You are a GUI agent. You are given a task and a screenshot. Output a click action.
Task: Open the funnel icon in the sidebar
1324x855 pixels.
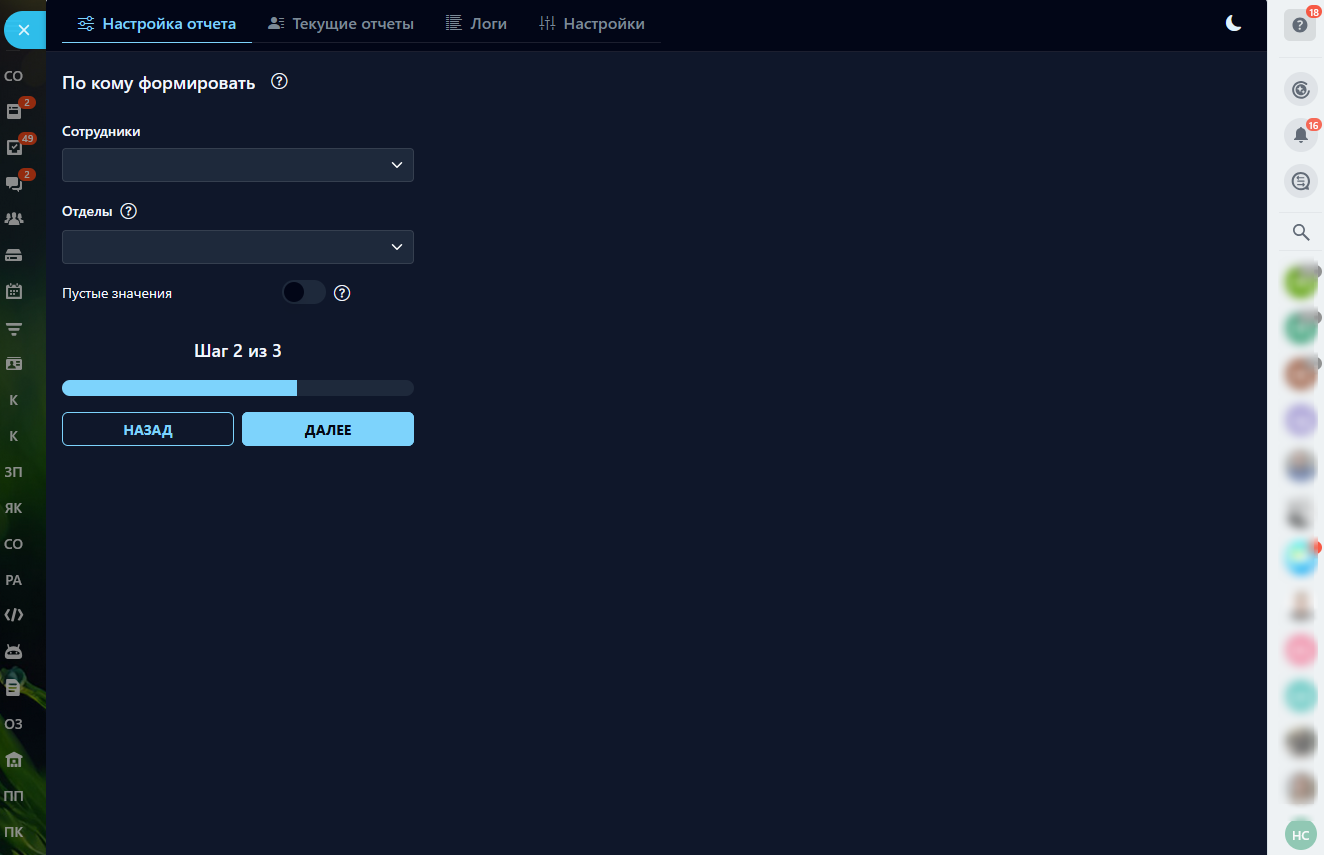(14, 328)
